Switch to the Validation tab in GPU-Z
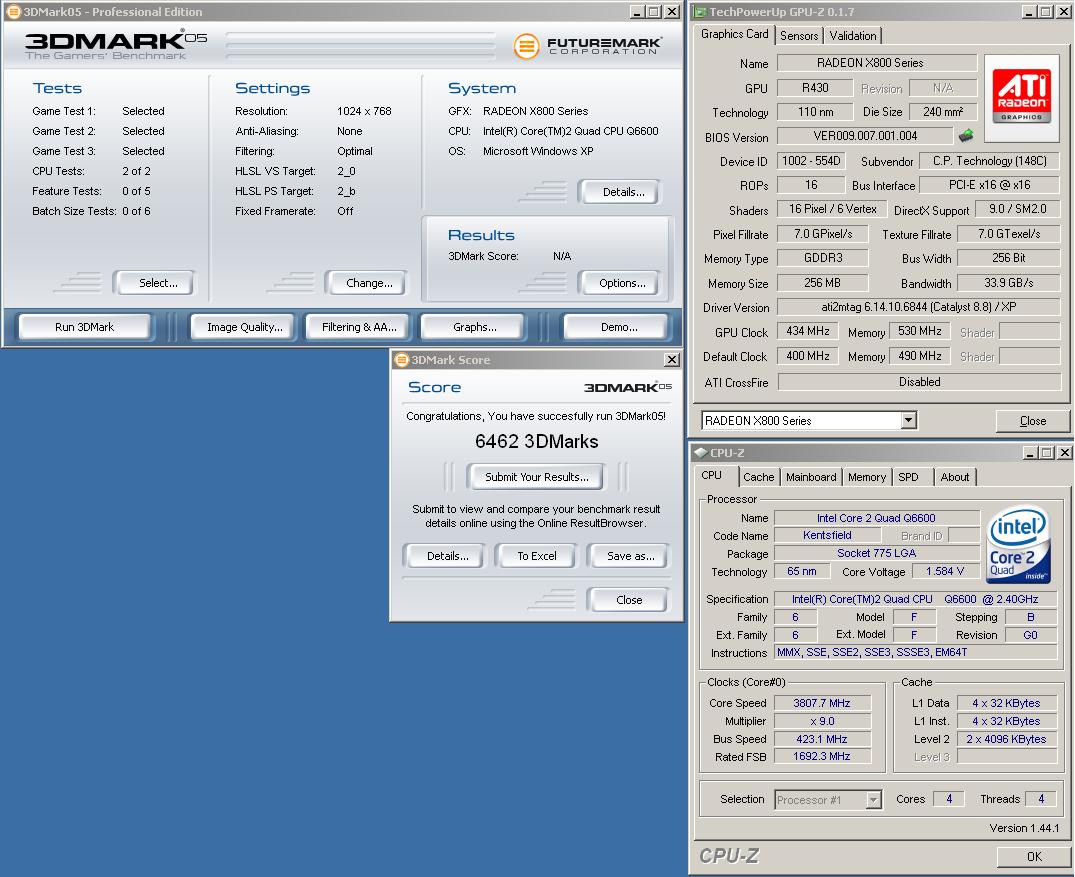This screenshot has width=1075, height=877. click(852, 36)
